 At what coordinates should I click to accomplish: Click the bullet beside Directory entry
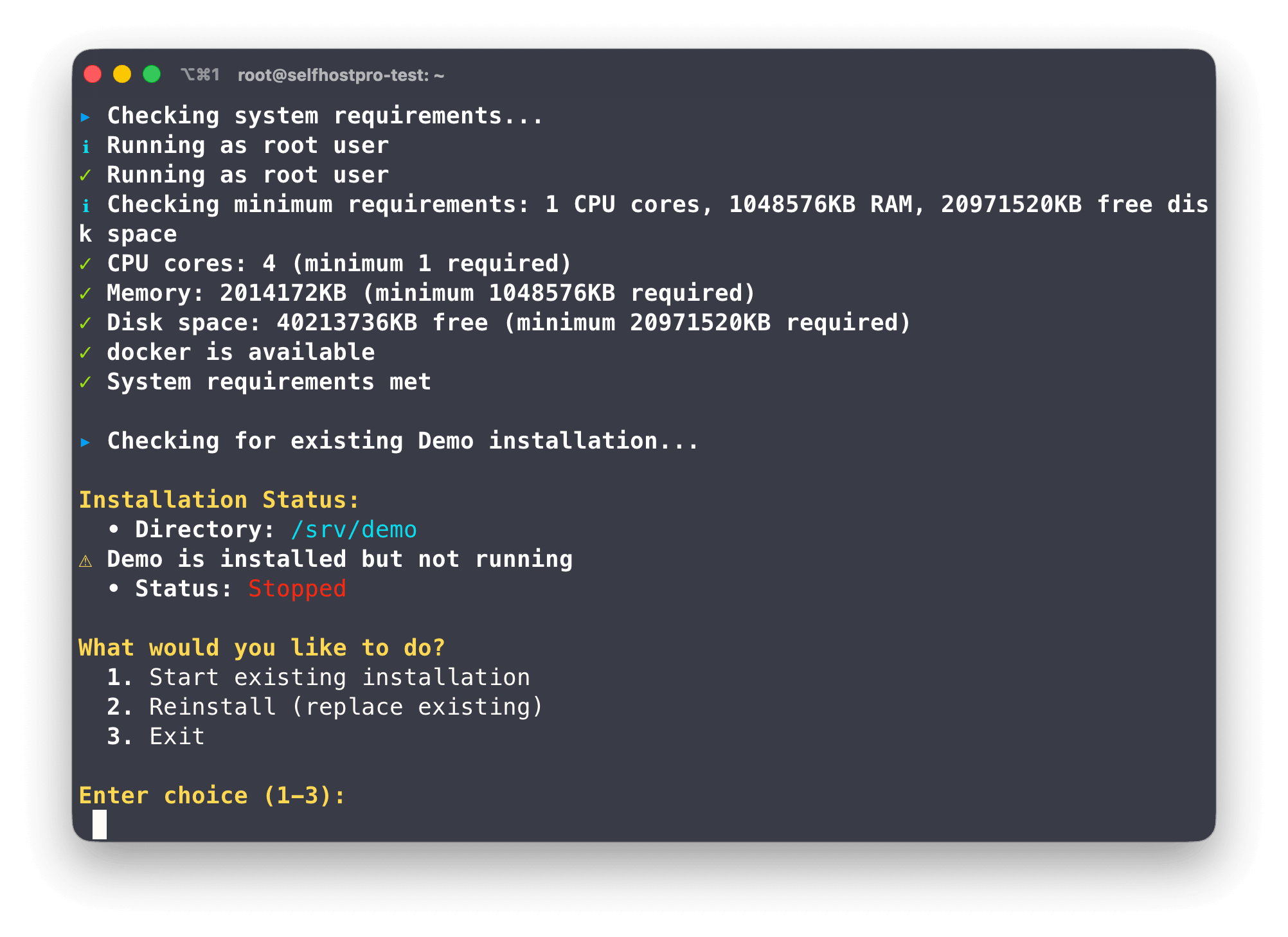pyautogui.click(x=114, y=530)
